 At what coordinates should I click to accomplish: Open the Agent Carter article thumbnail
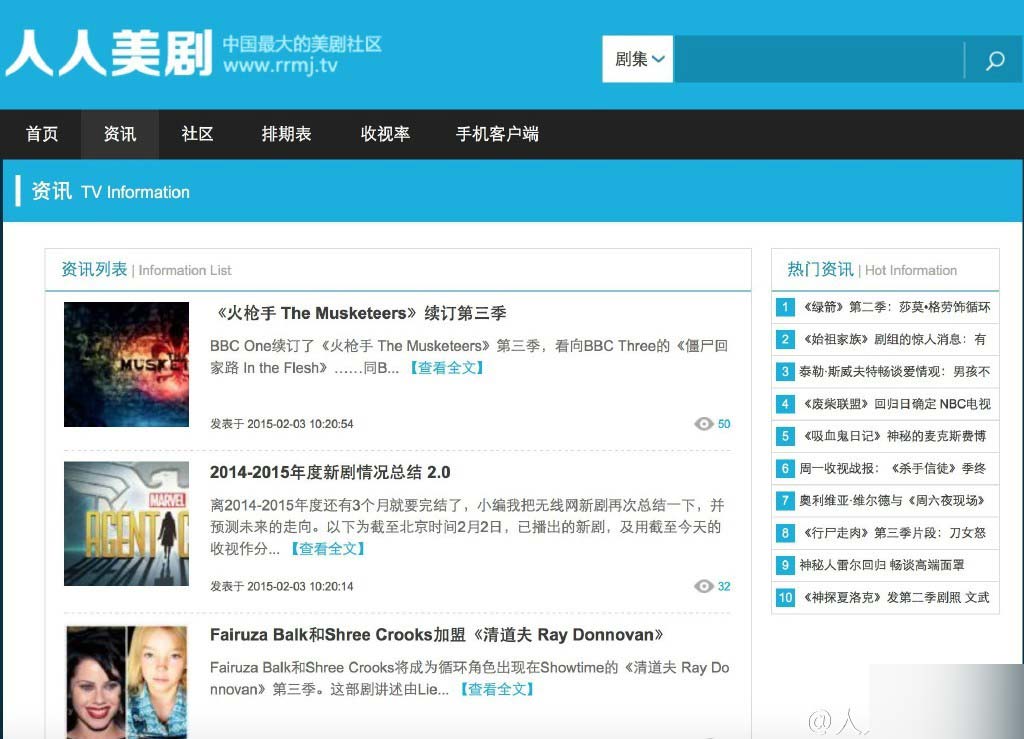point(126,524)
